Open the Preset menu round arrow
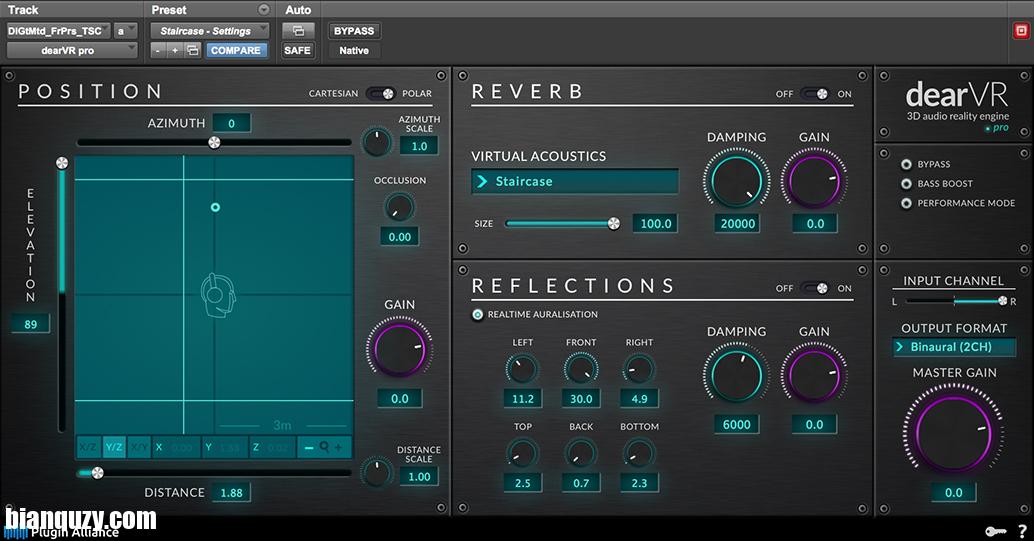The width and height of the screenshot is (1034, 541). [x=264, y=10]
